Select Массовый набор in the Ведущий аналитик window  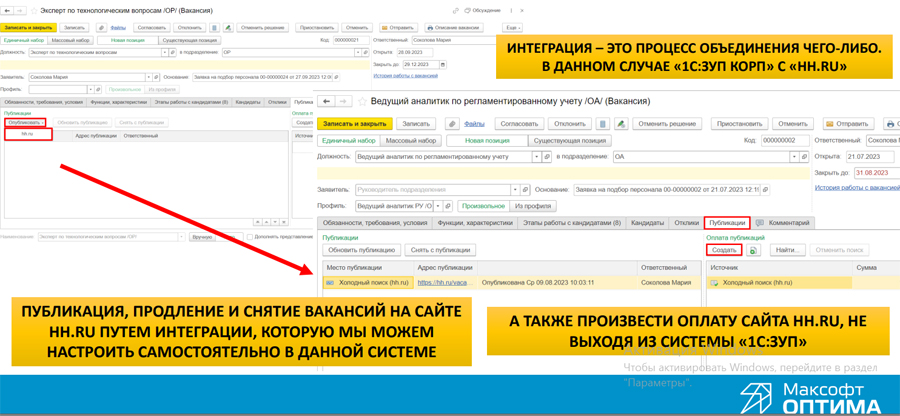point(410,141)
